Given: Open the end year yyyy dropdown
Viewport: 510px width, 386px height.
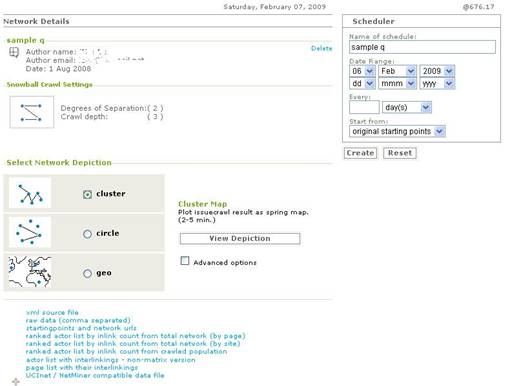Looking at the screenshot, I should [x=437, y=83].
